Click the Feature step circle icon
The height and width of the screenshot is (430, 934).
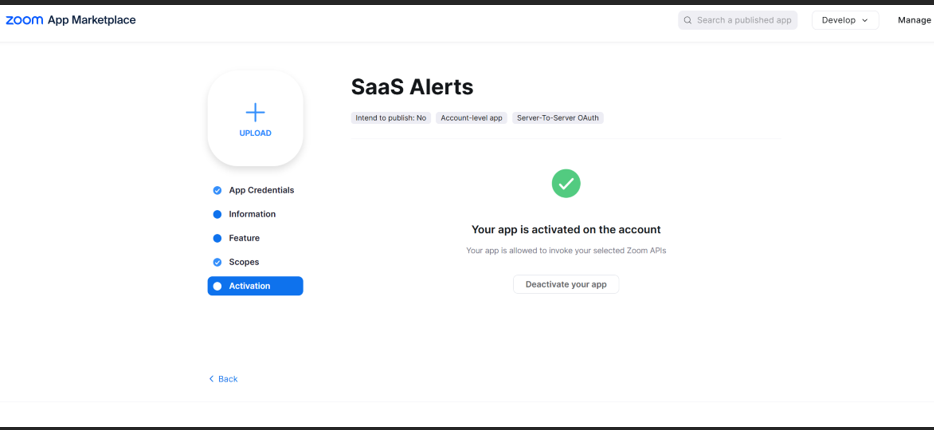217,238
